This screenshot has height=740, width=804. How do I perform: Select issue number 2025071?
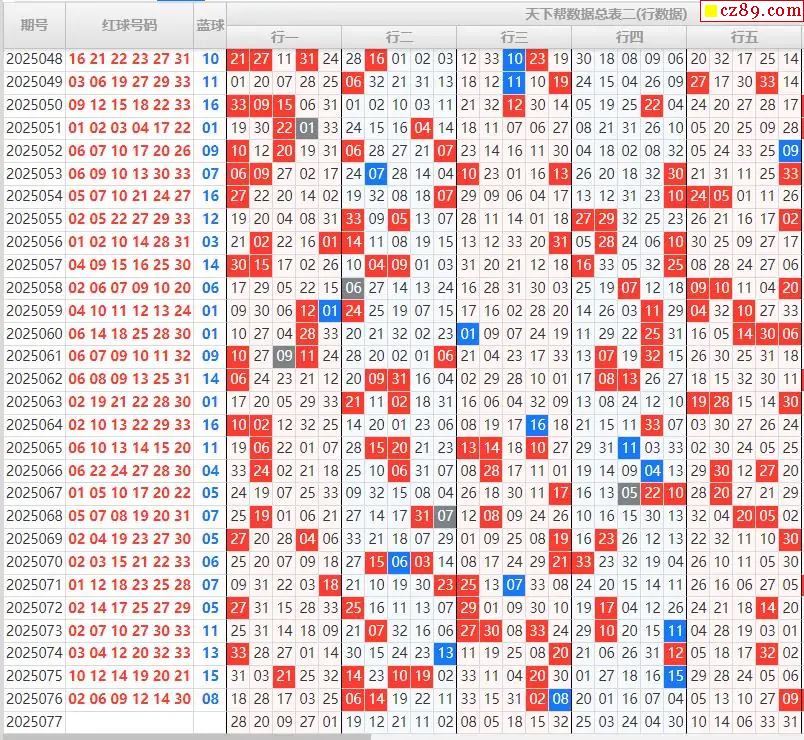pos(34,585)
